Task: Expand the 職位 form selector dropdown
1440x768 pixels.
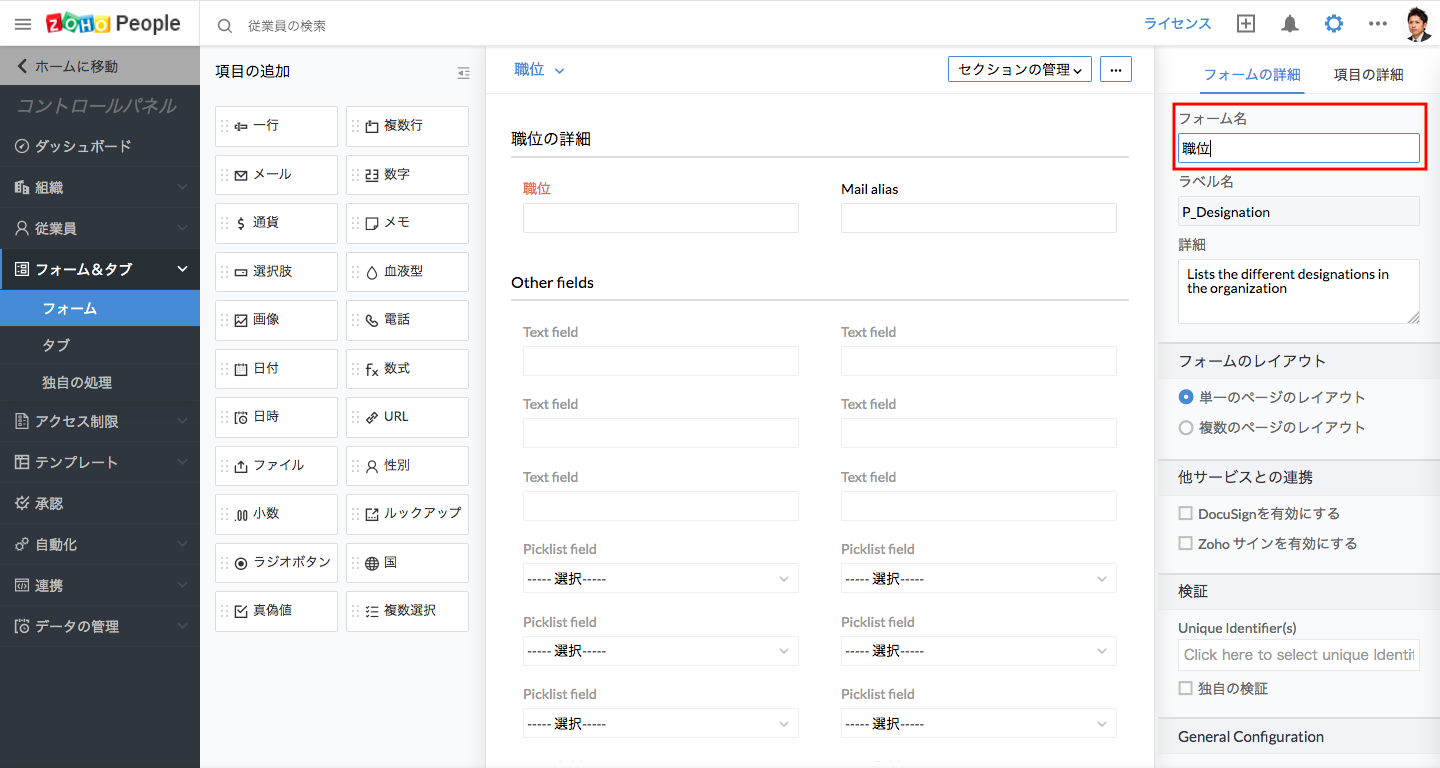Action: click(x=540, y=70)
